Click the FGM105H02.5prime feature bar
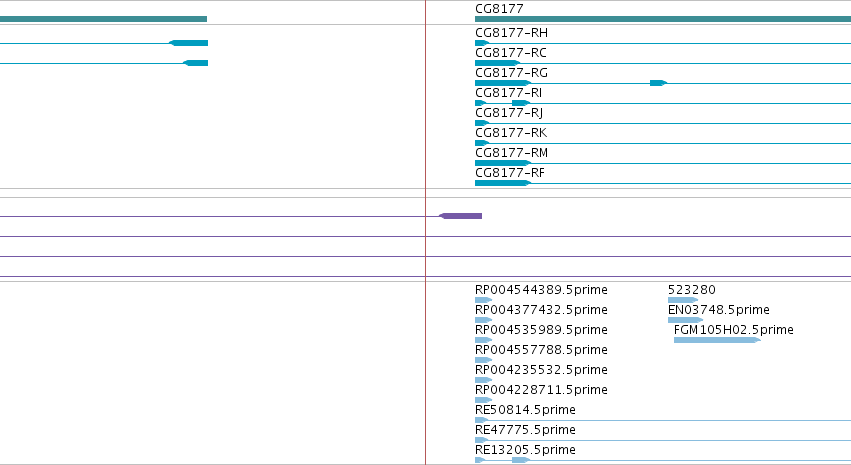Image resolution: width=851 pixels, height=465 pixels. [x=717, y=340]
